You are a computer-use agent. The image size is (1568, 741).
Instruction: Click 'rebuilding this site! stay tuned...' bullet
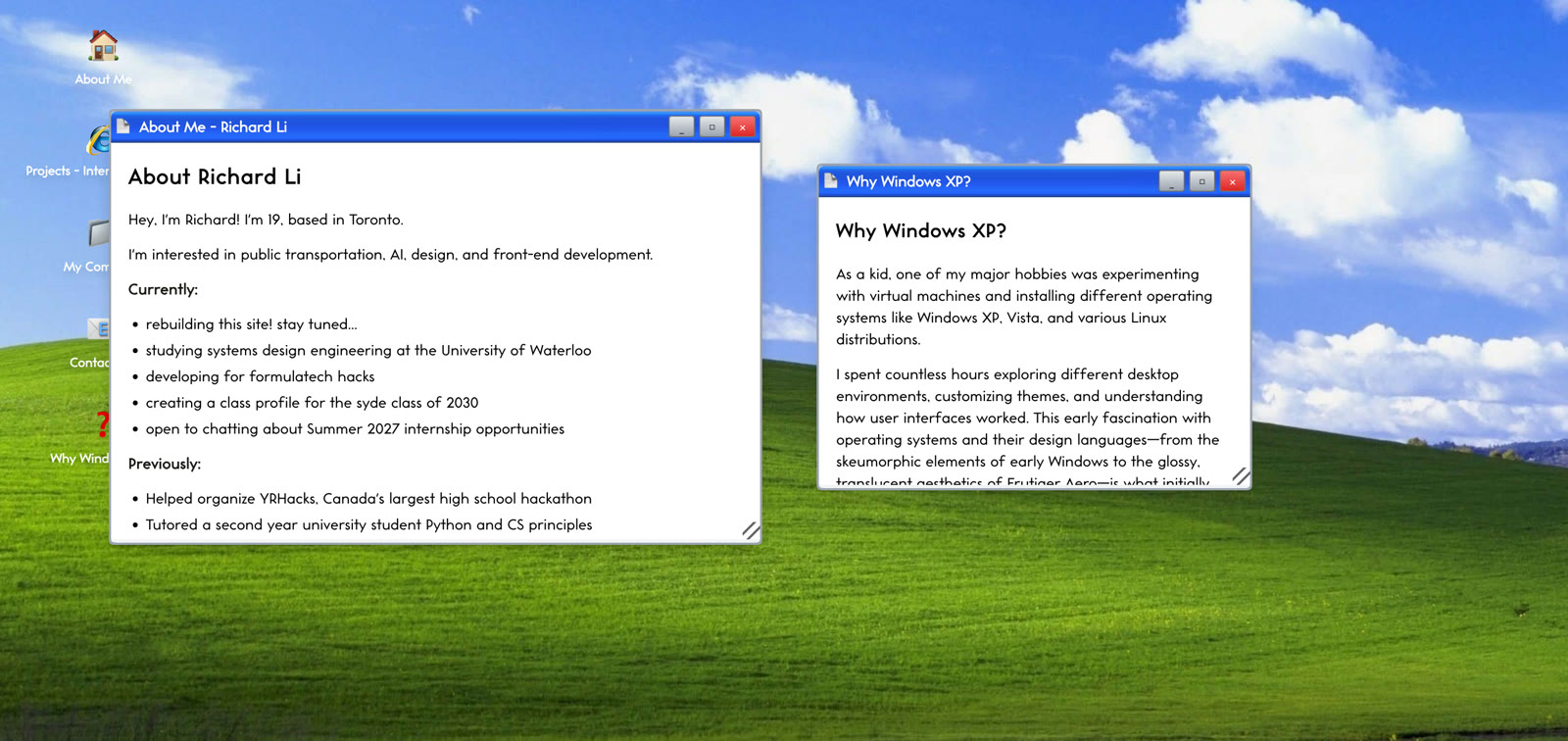click(251, 324)
